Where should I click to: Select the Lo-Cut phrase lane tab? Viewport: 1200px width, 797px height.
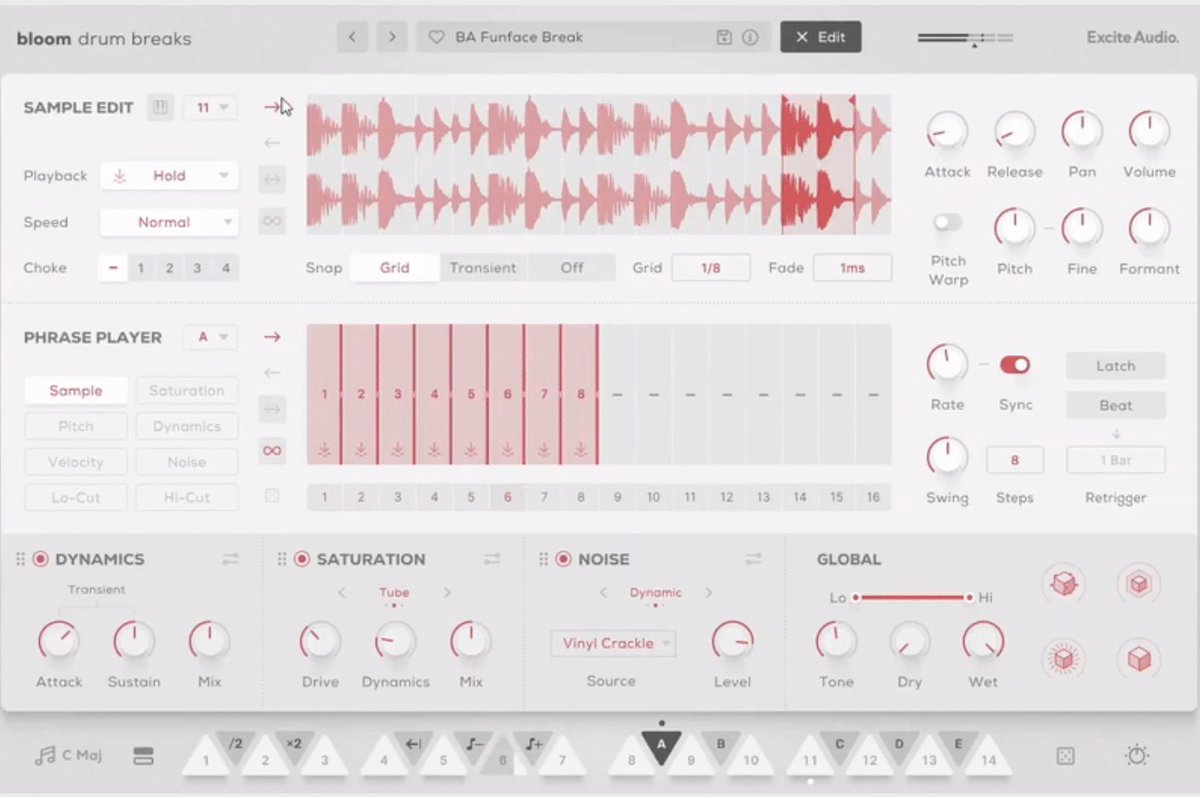(x=76, y=497)
